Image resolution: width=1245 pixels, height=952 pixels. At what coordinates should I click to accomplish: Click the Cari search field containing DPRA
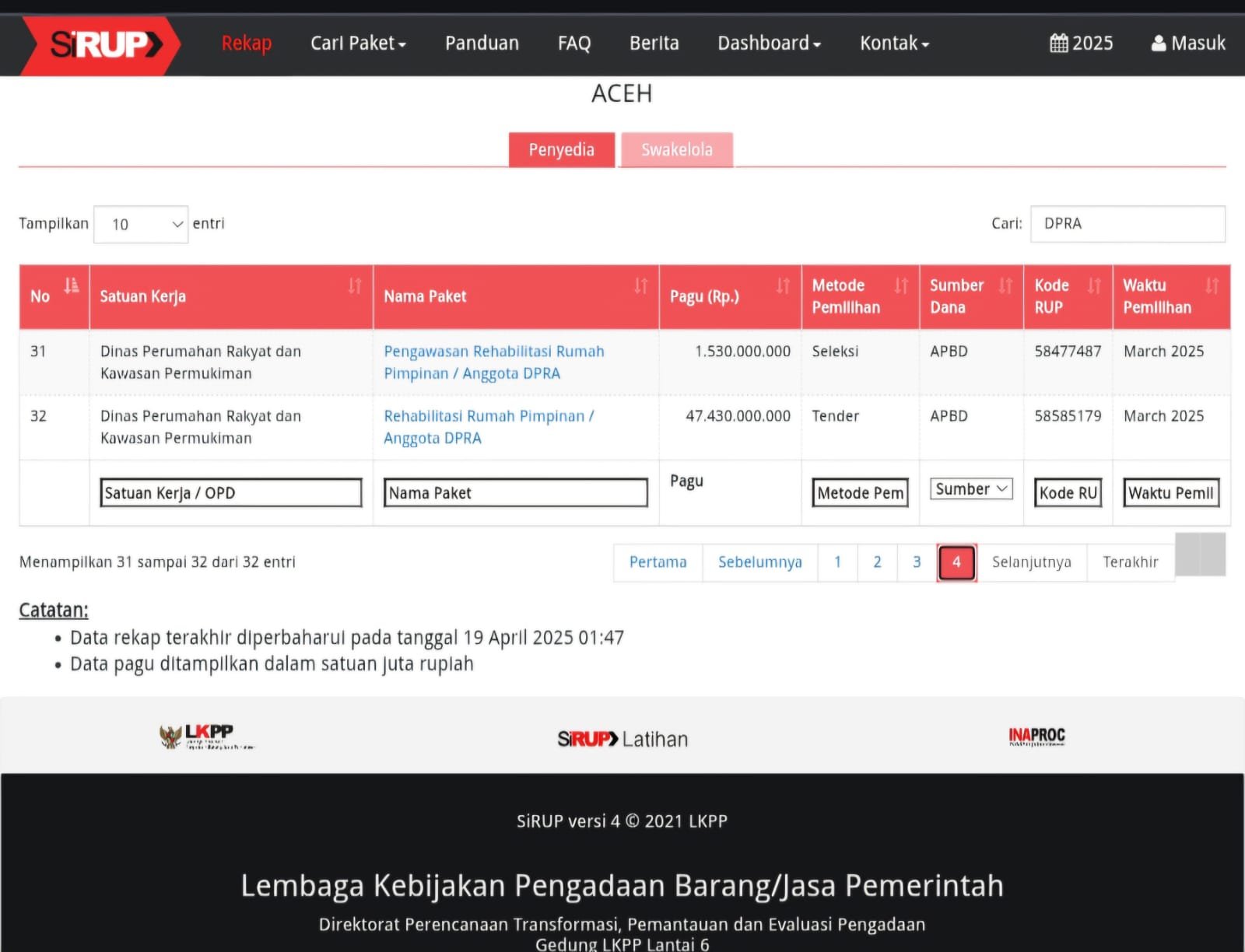coord(1127,224)
